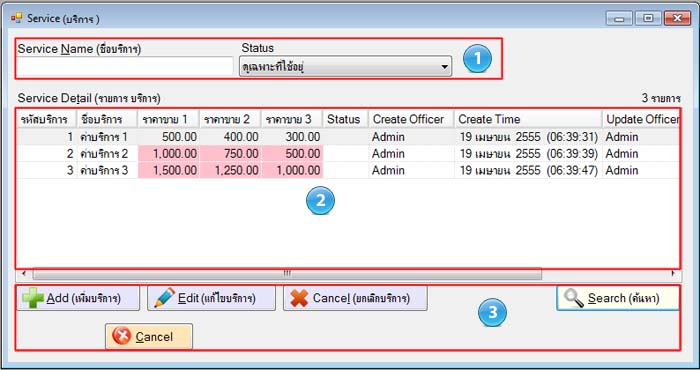Image resolution: width=700 pixels, height=370 pixels.
Task: Sort by ราคาขาย 1 column header
Action: (169, 119)
